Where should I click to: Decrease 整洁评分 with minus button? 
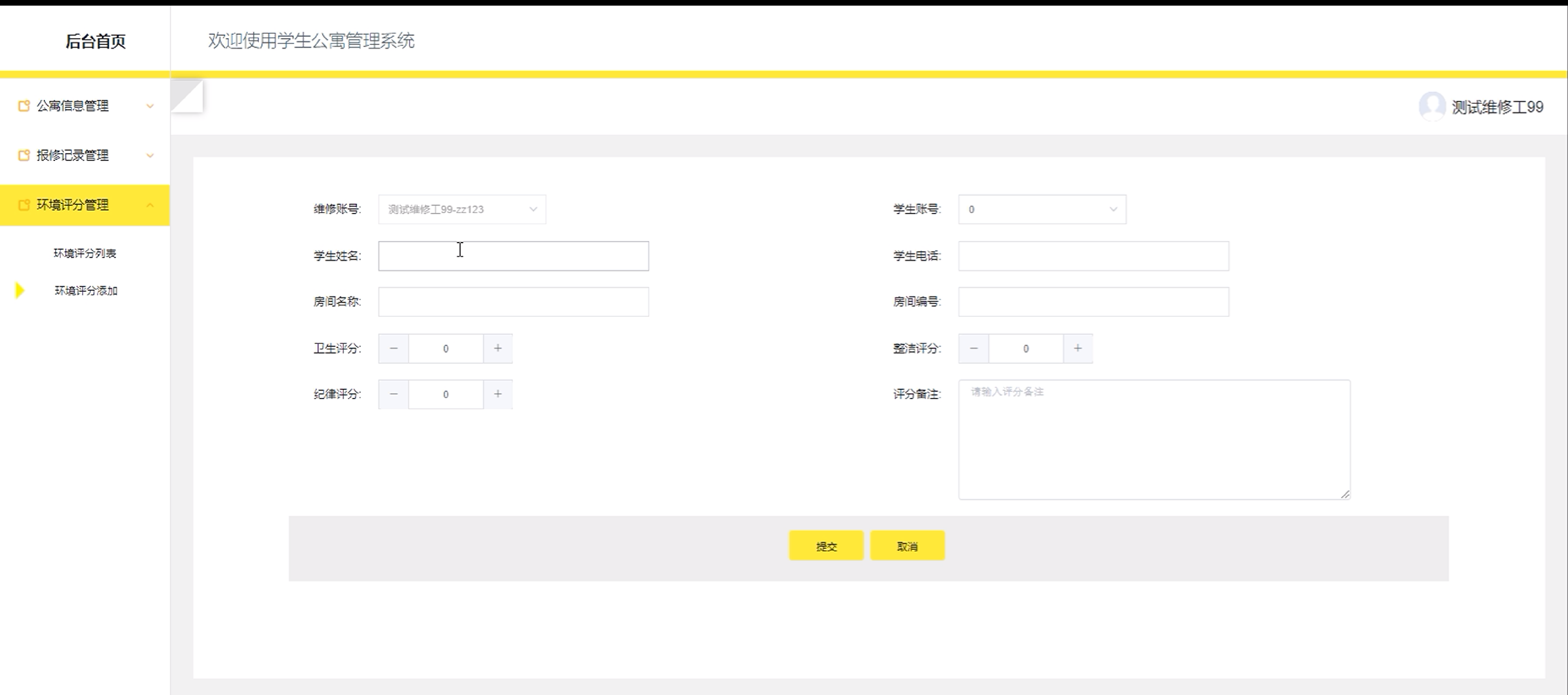click(x=974, y=348)
